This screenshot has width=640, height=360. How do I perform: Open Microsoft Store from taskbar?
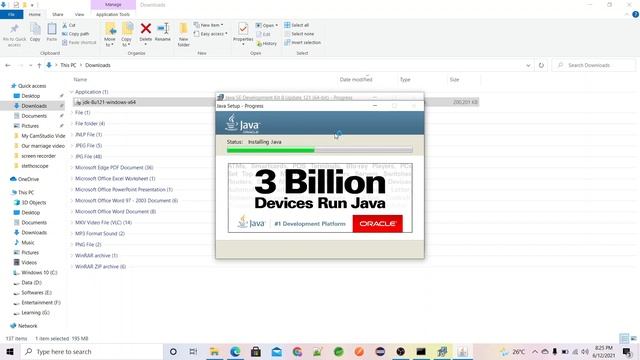(x=256, y=351)
